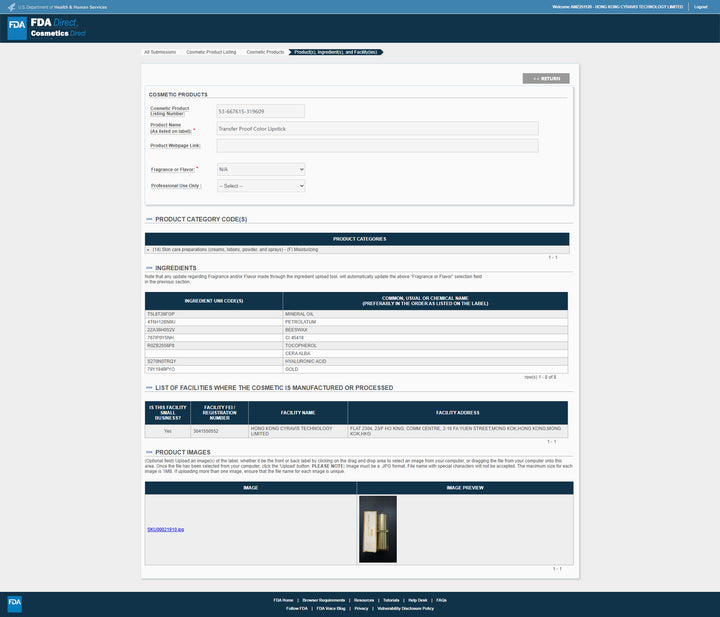
Task: Open Tutorials footer link
Action: click(391, 600)
